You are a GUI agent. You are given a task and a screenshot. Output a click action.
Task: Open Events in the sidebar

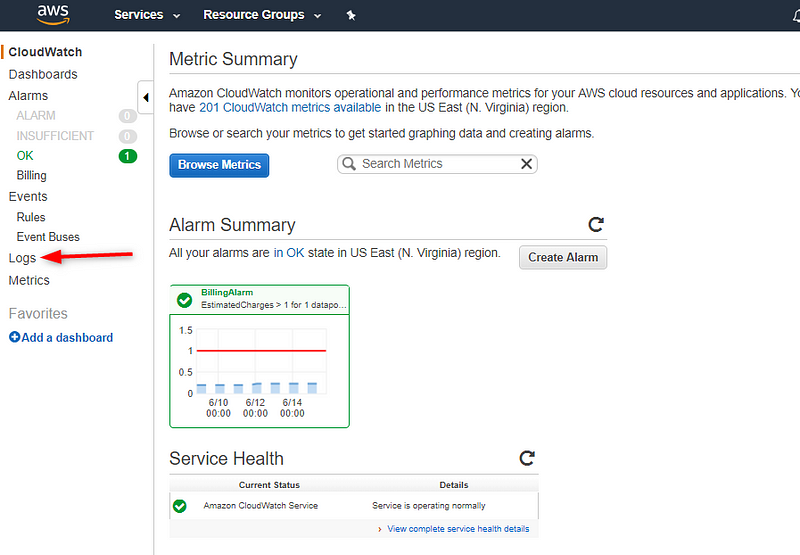28,197
